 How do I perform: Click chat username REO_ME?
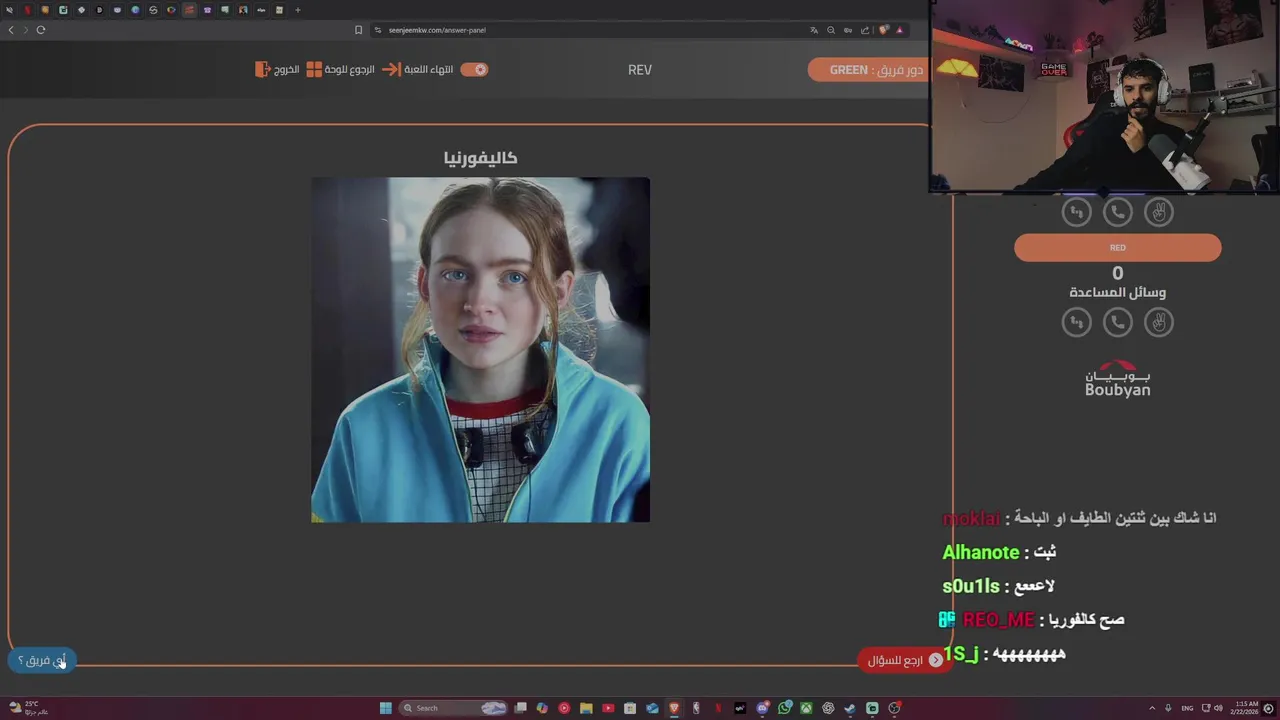pos(998,620)
